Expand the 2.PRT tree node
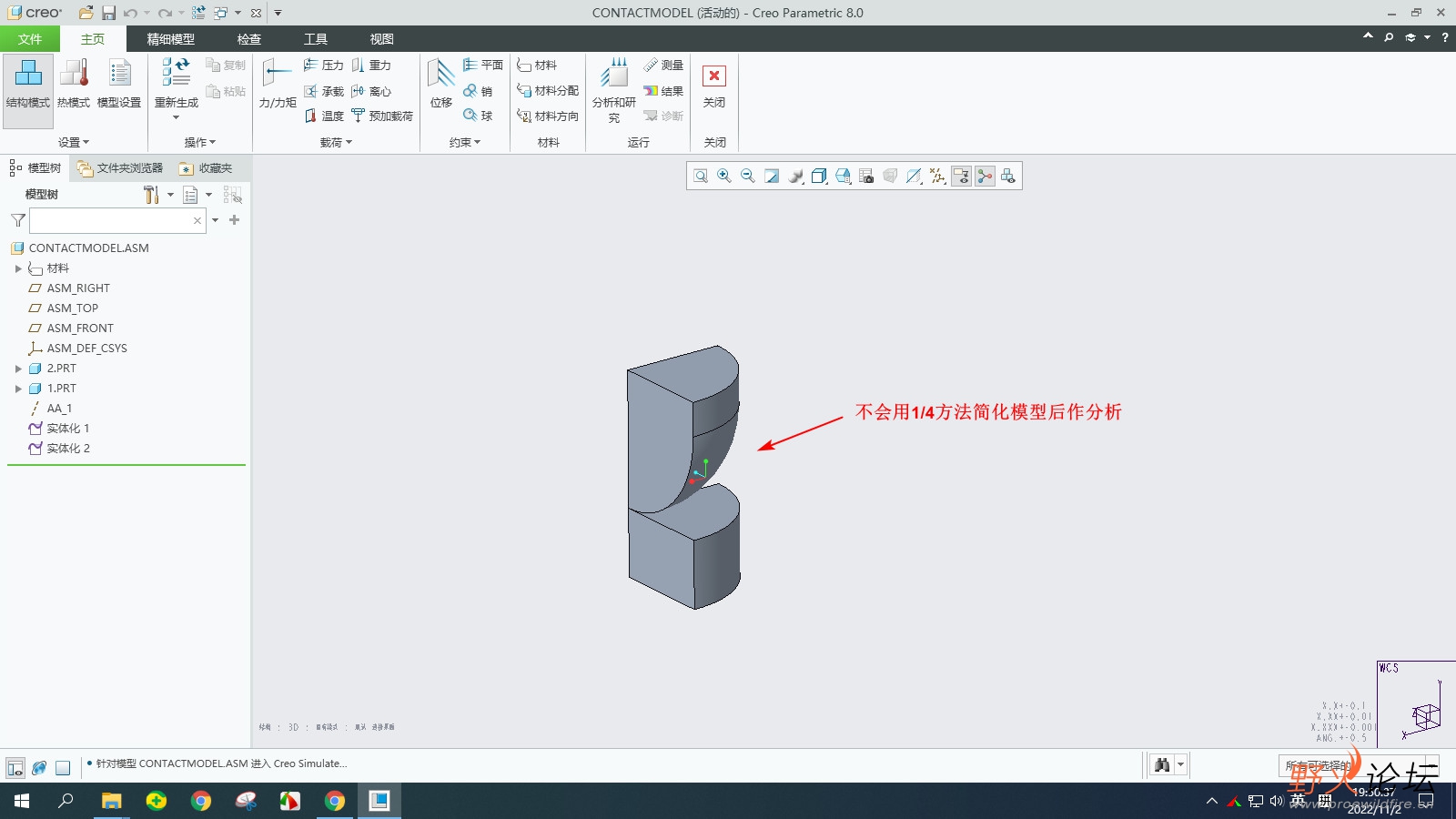This screenshot has height=819, width=1456. tap(18, 369)
